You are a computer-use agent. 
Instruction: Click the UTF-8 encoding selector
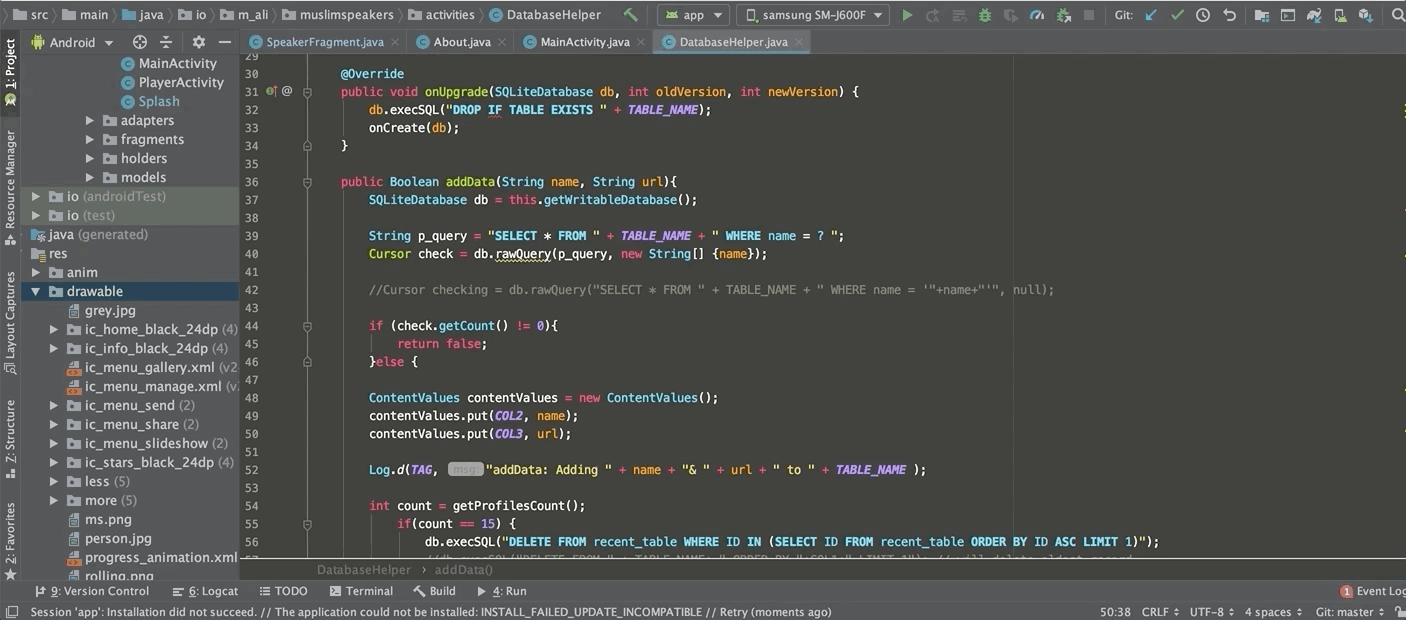click(x=1212, y=612)
